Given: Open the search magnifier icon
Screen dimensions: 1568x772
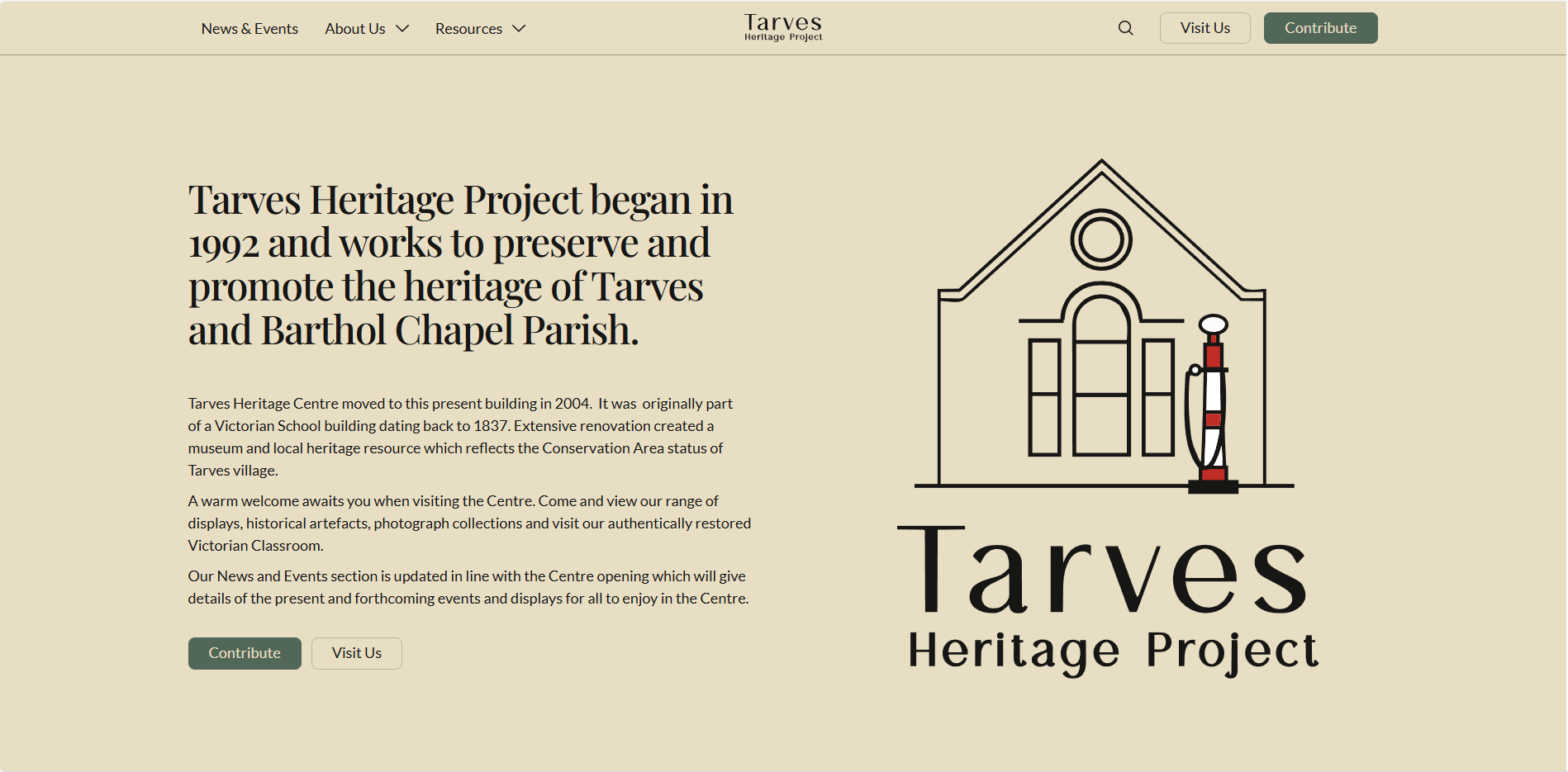Looking at the screenshot, I should coord(1125,28).
